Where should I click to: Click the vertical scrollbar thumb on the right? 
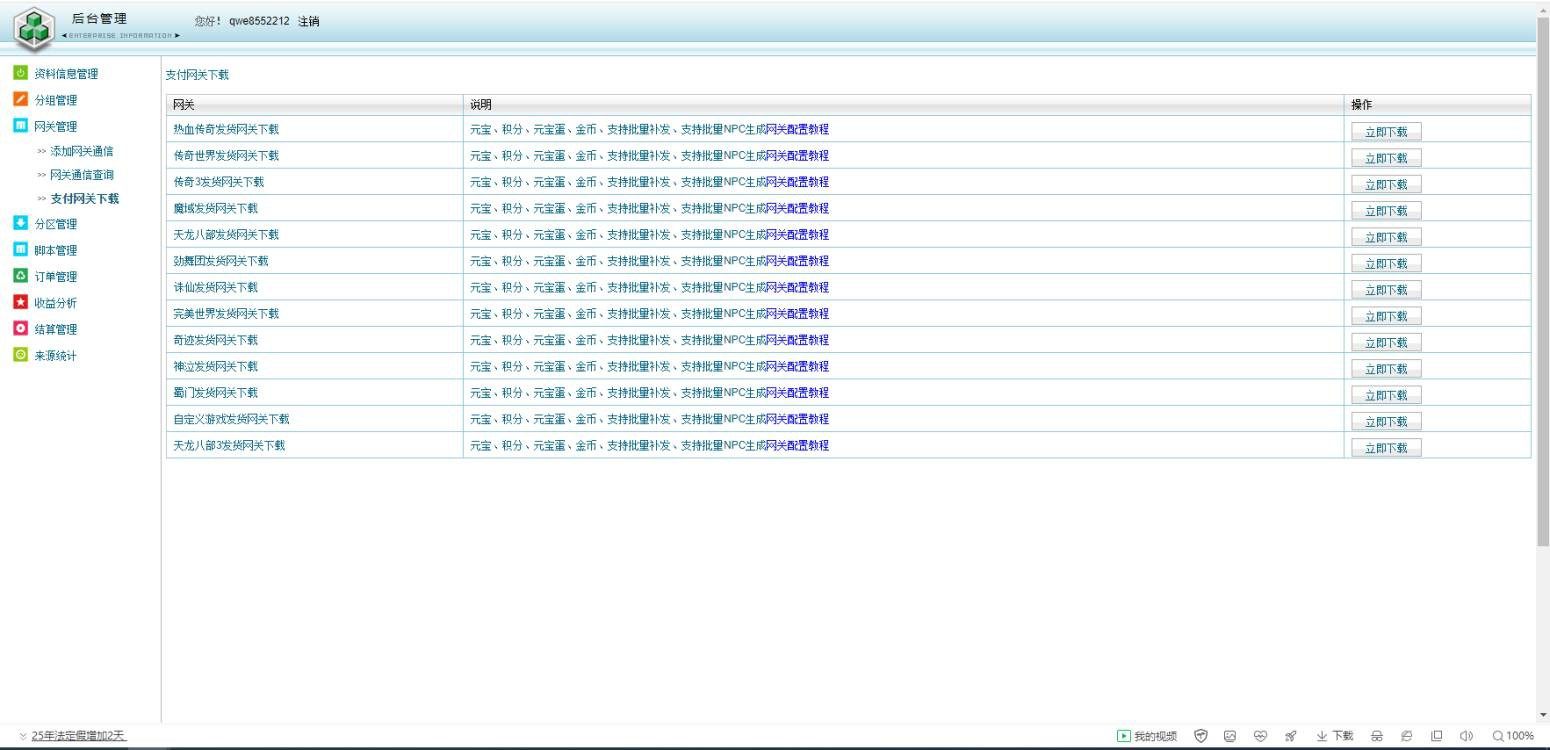[1543, 281]
